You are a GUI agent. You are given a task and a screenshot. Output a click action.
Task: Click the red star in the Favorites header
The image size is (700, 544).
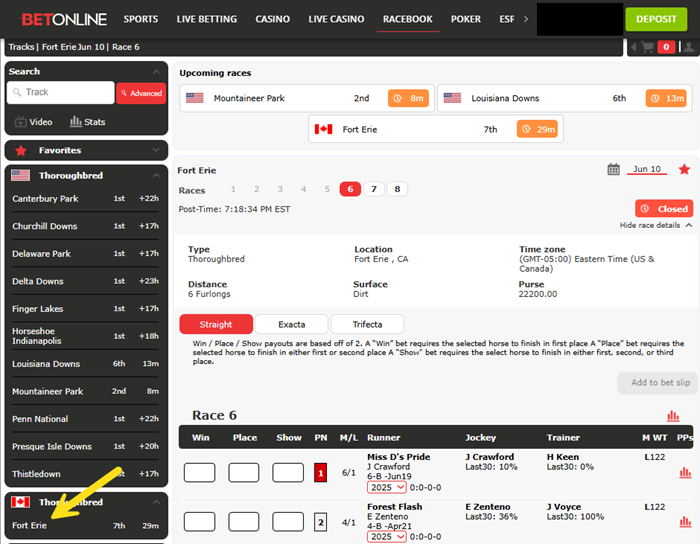21,150
